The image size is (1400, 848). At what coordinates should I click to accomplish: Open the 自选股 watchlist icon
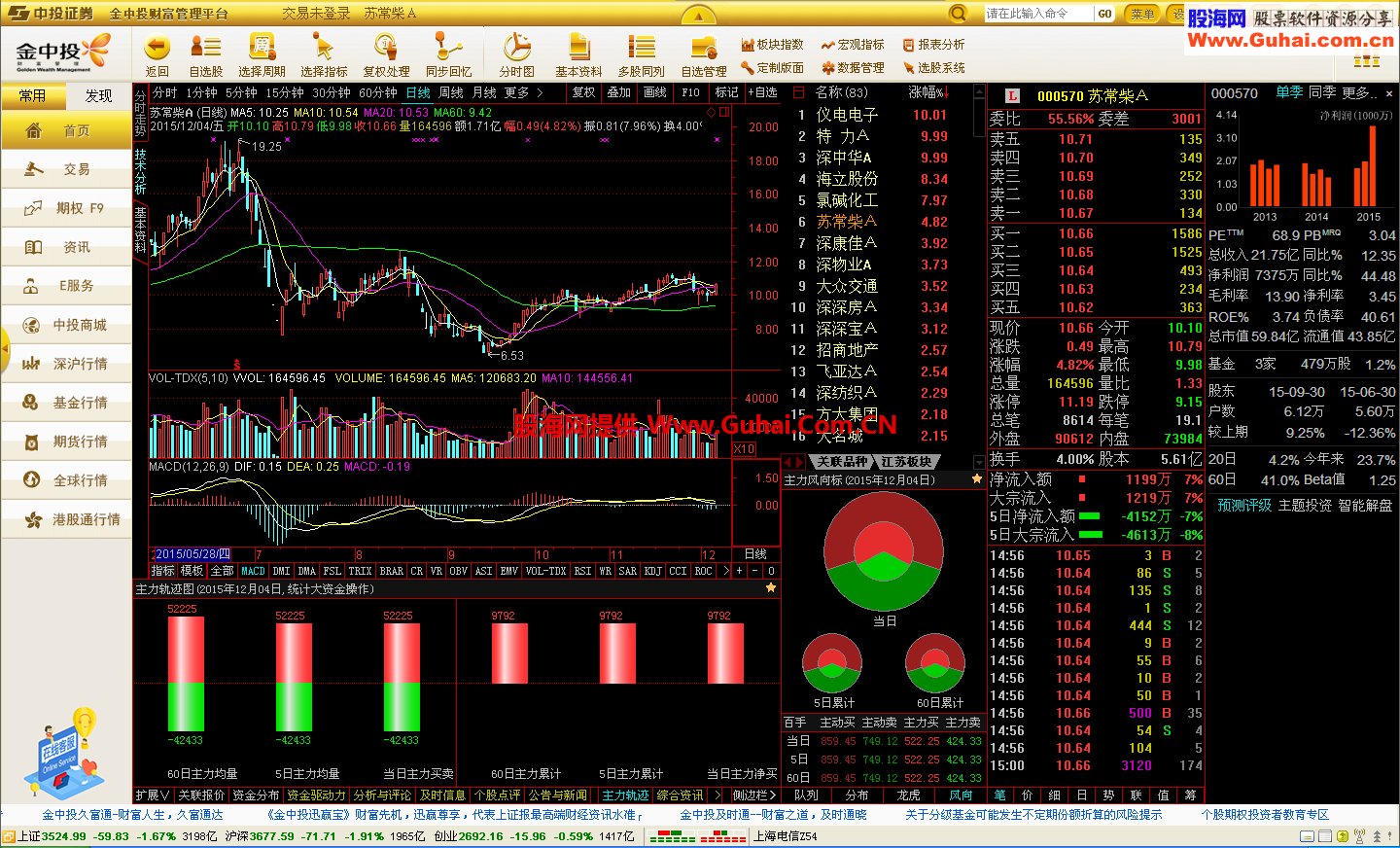pos(205,48)
